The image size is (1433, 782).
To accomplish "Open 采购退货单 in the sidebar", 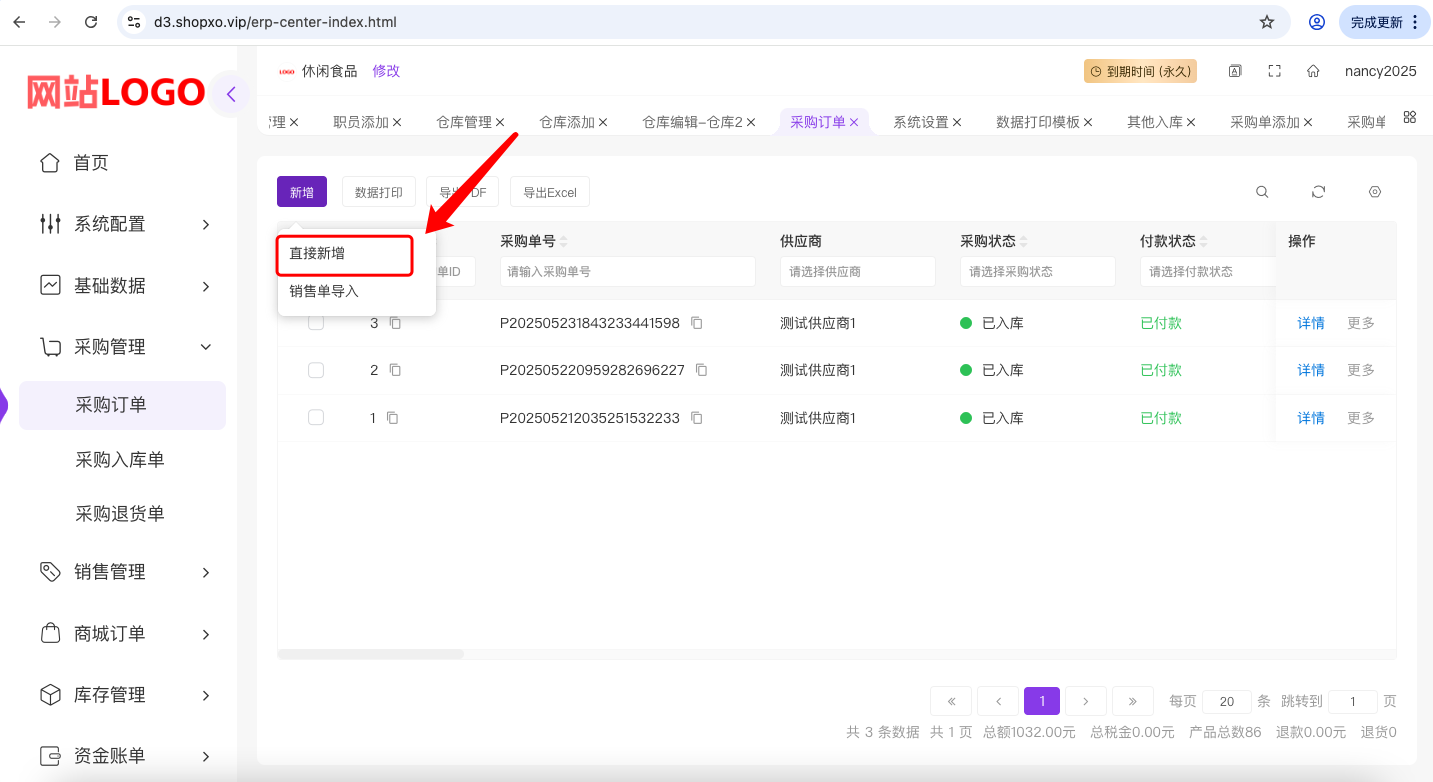I will pos(120,514).
